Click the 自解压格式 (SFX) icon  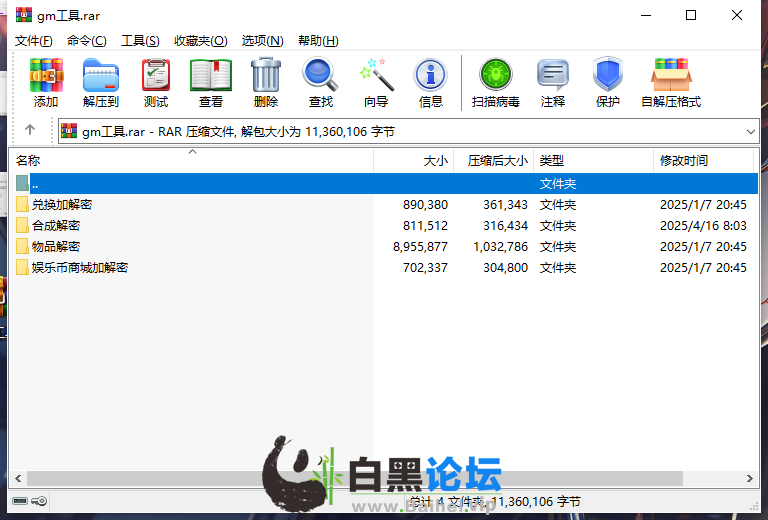671,82
